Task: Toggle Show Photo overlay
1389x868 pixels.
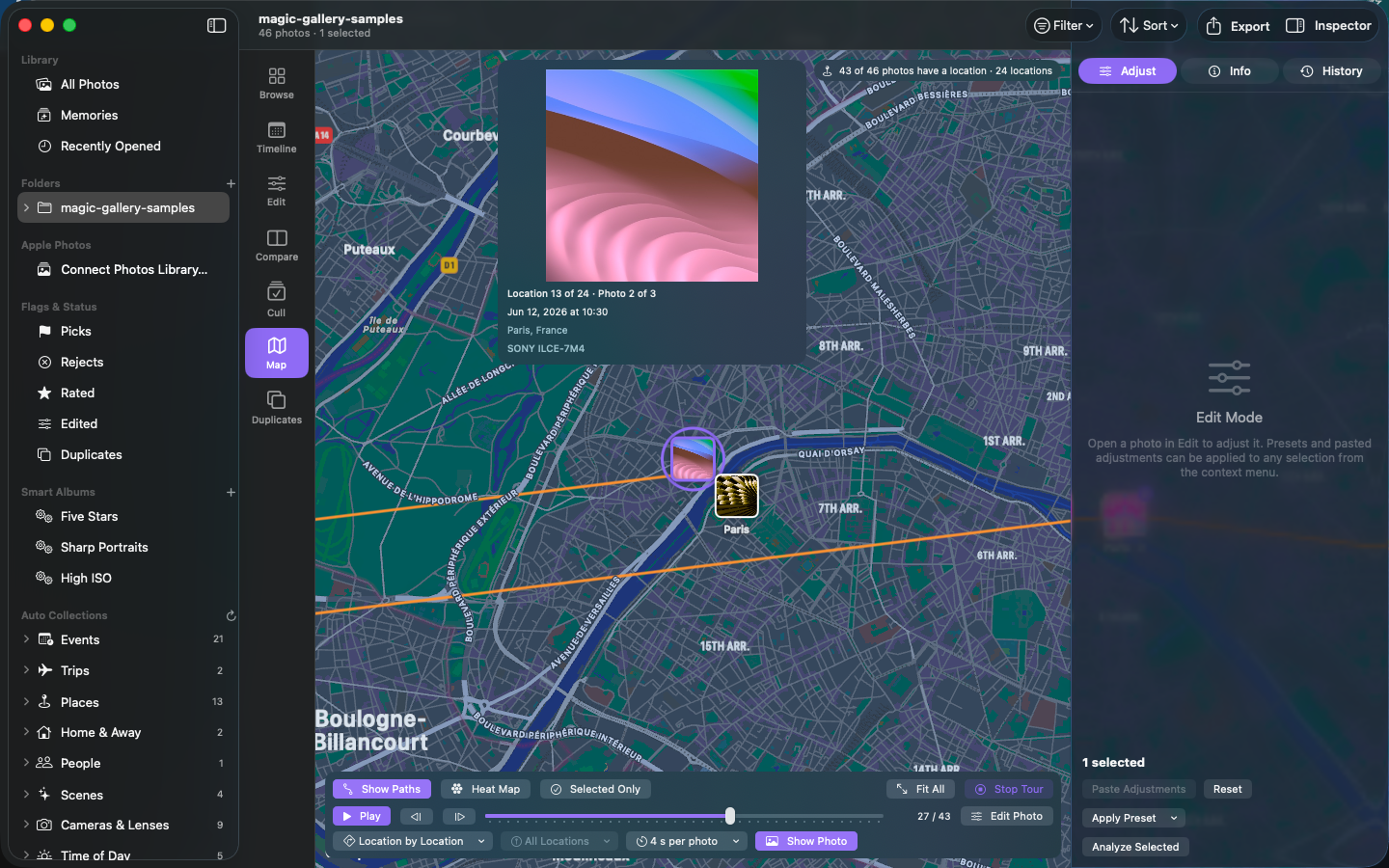Action: (806, 841)
